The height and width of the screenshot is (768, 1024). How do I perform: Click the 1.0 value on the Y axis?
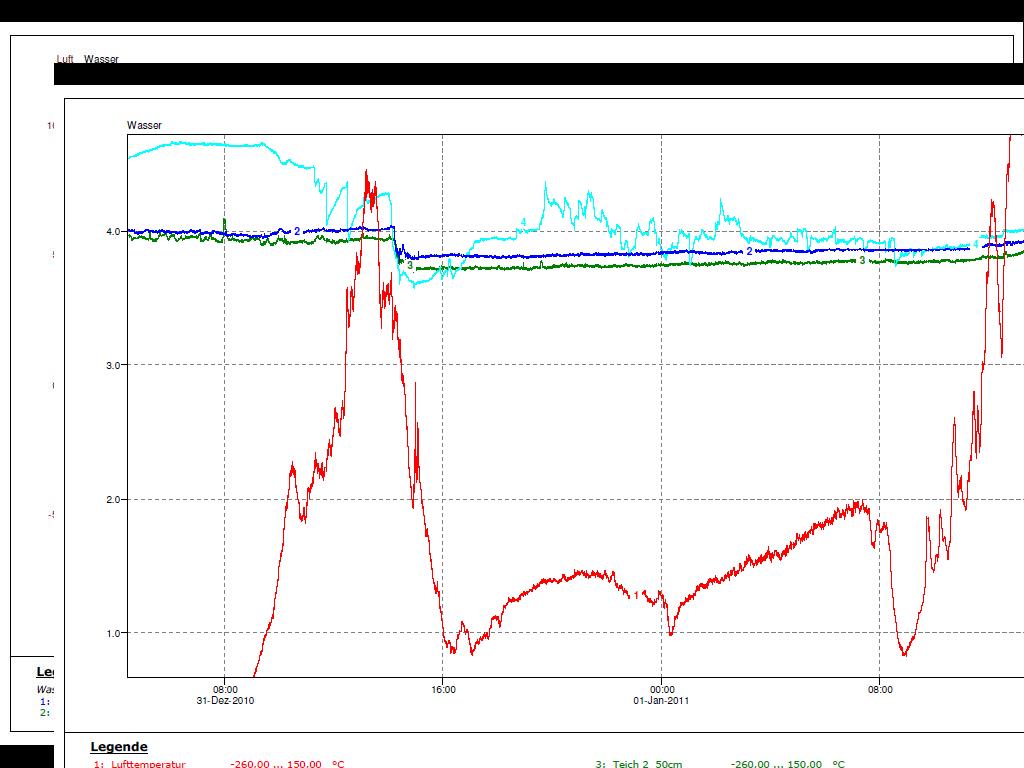pyautogui.click(x=113, y=633)
